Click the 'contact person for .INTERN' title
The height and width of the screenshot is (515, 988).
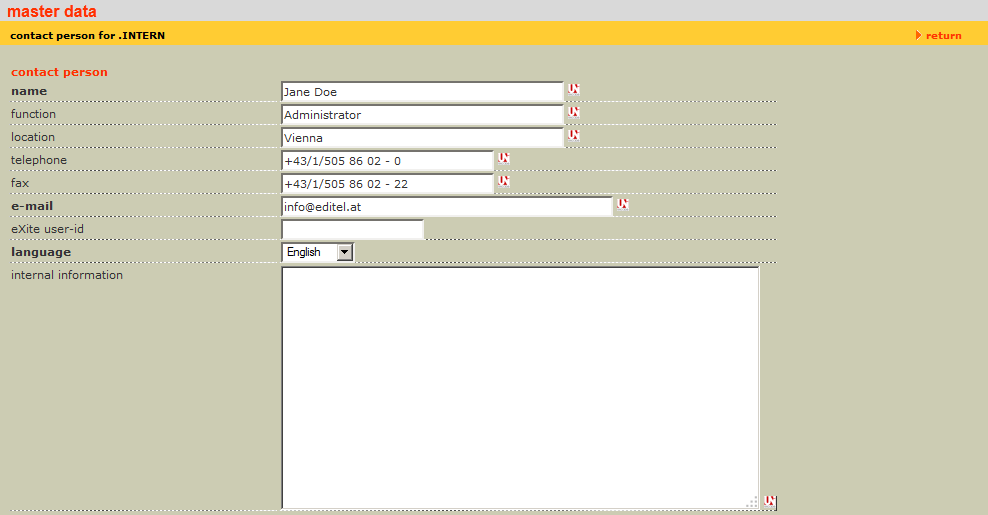click(x=88, y=35)
